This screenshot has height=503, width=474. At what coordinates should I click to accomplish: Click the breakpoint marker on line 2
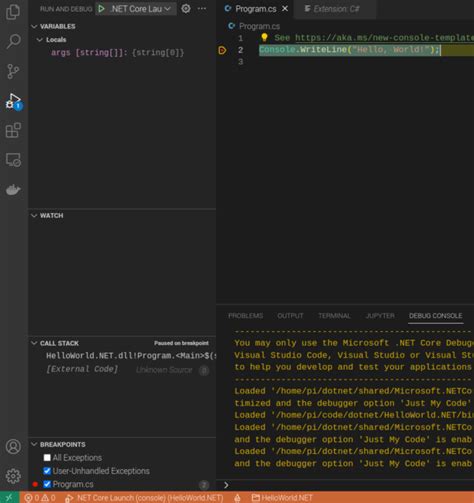[222, 50]
